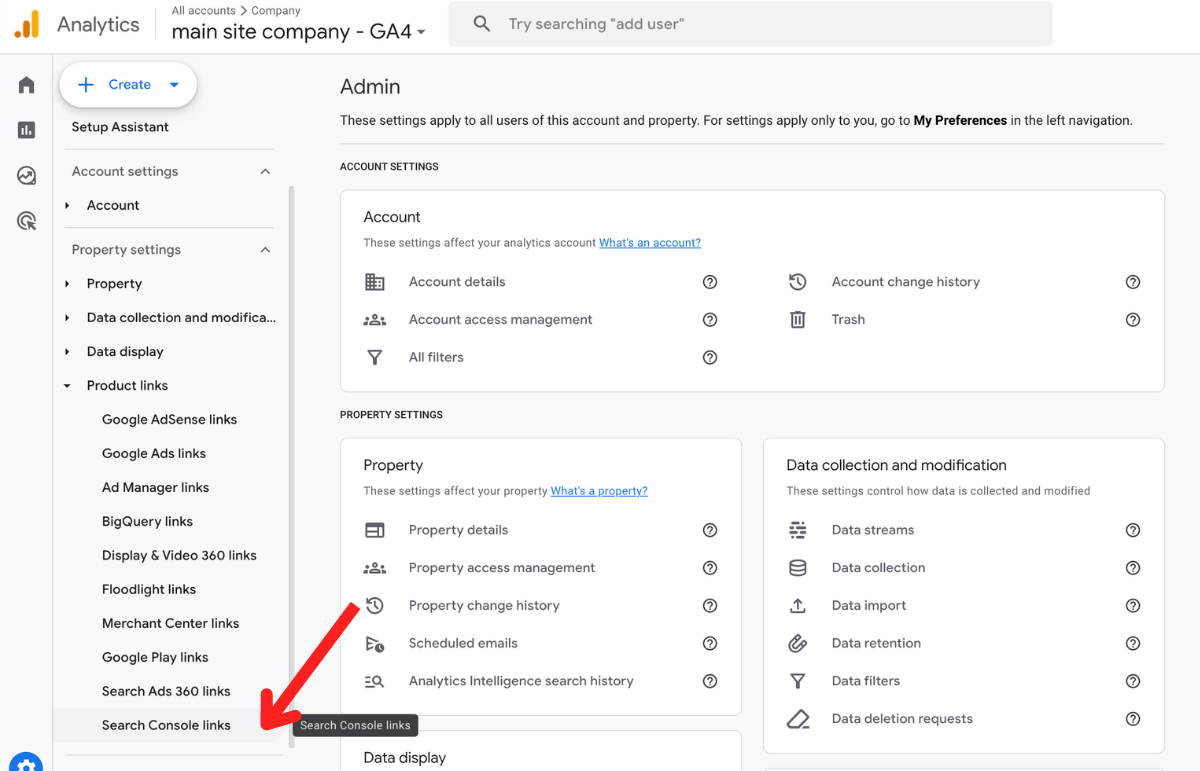Image resolution: width=1200 pixels, height=771 pixels.
Task: Open the Admin gear icon
Action: click(27, 763)
